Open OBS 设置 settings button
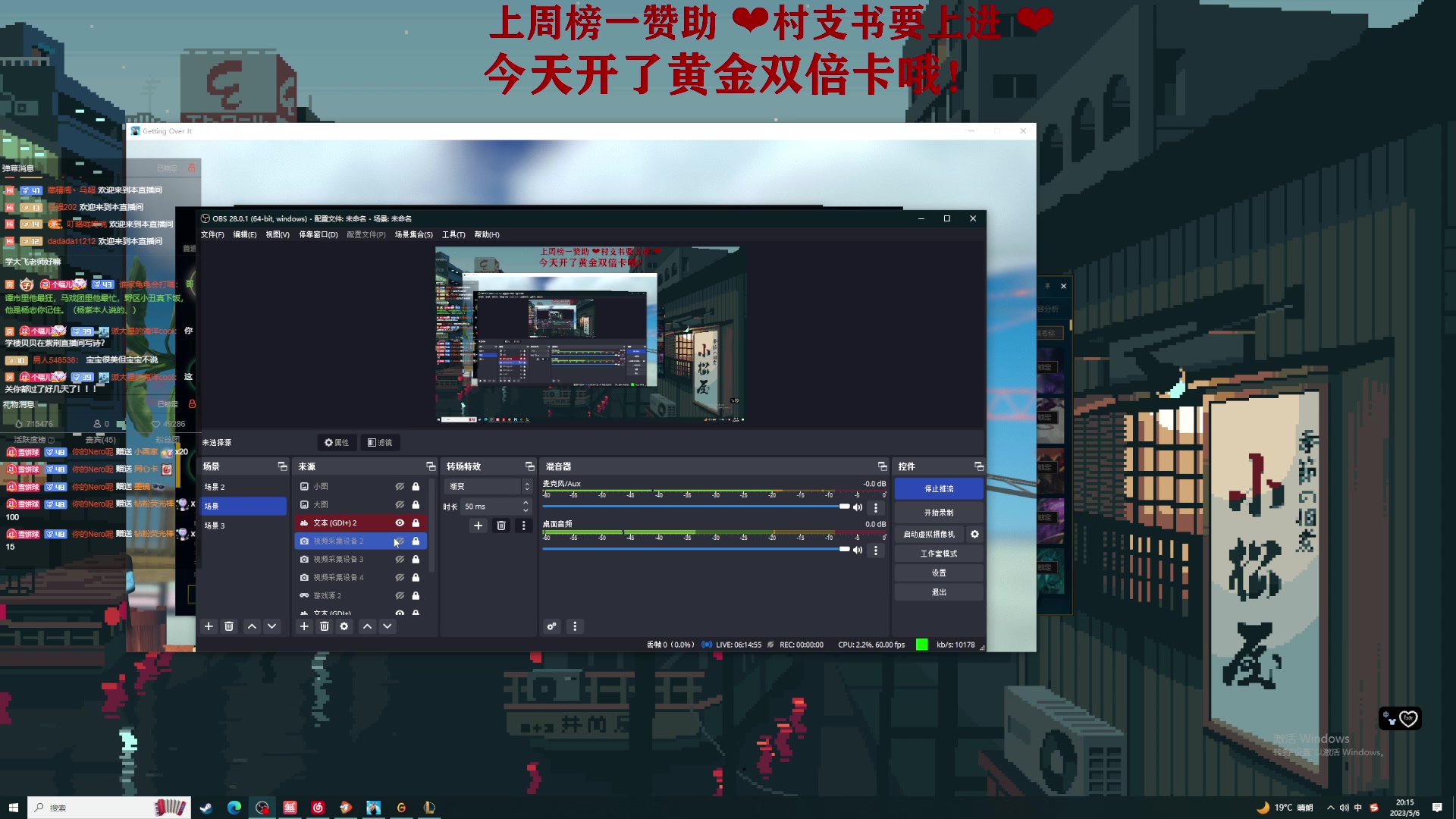This screenshot has width=1456, height=819. click(x=939, y=573)
